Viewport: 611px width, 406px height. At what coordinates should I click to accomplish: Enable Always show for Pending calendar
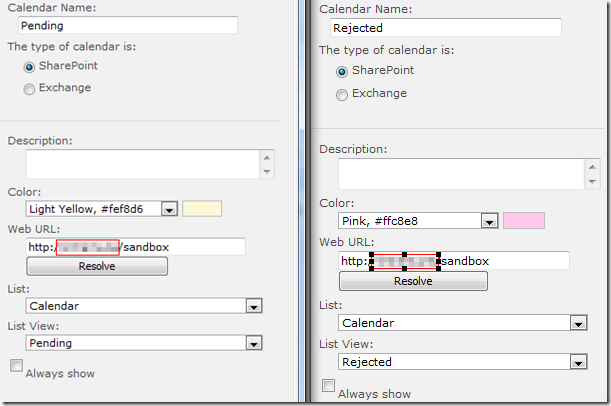[x=16, y=367]
